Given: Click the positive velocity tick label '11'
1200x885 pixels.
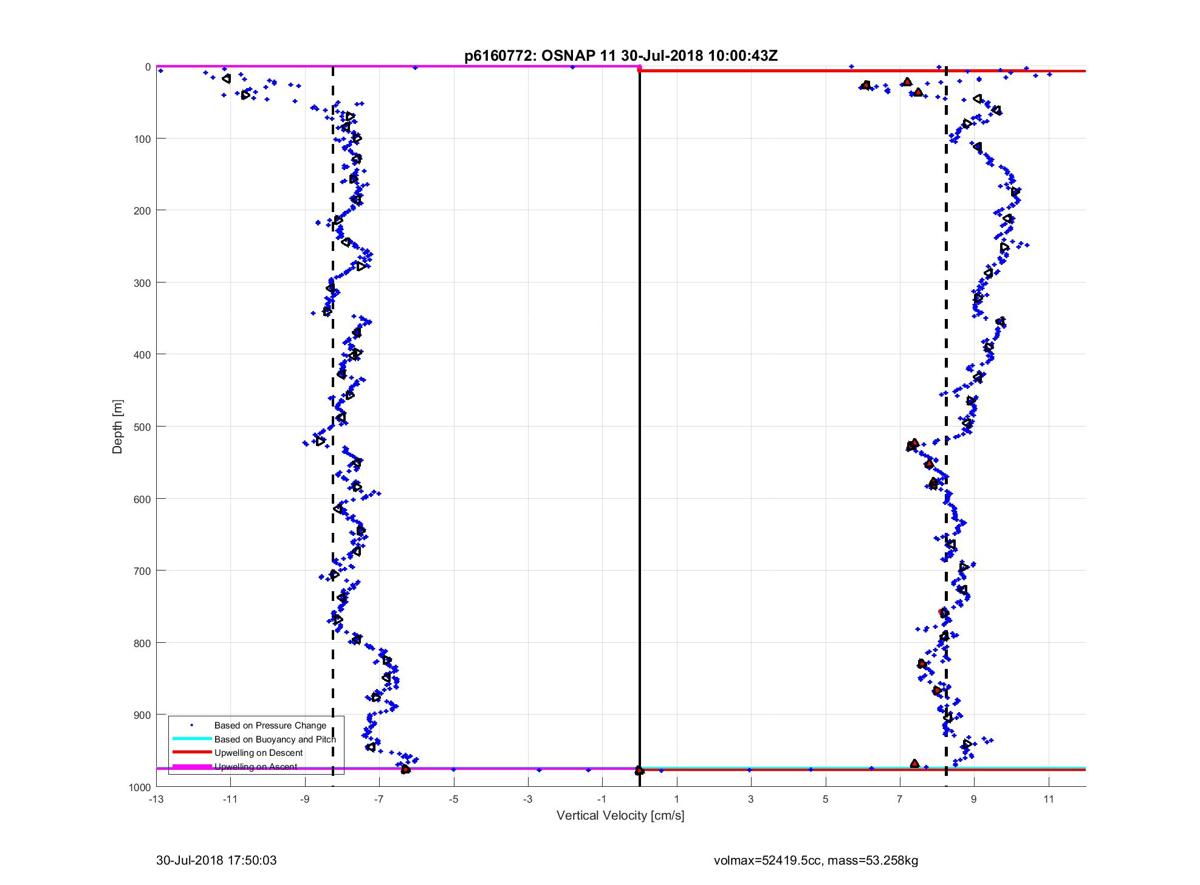Looking at the screenshot, I should (1048, 799).
